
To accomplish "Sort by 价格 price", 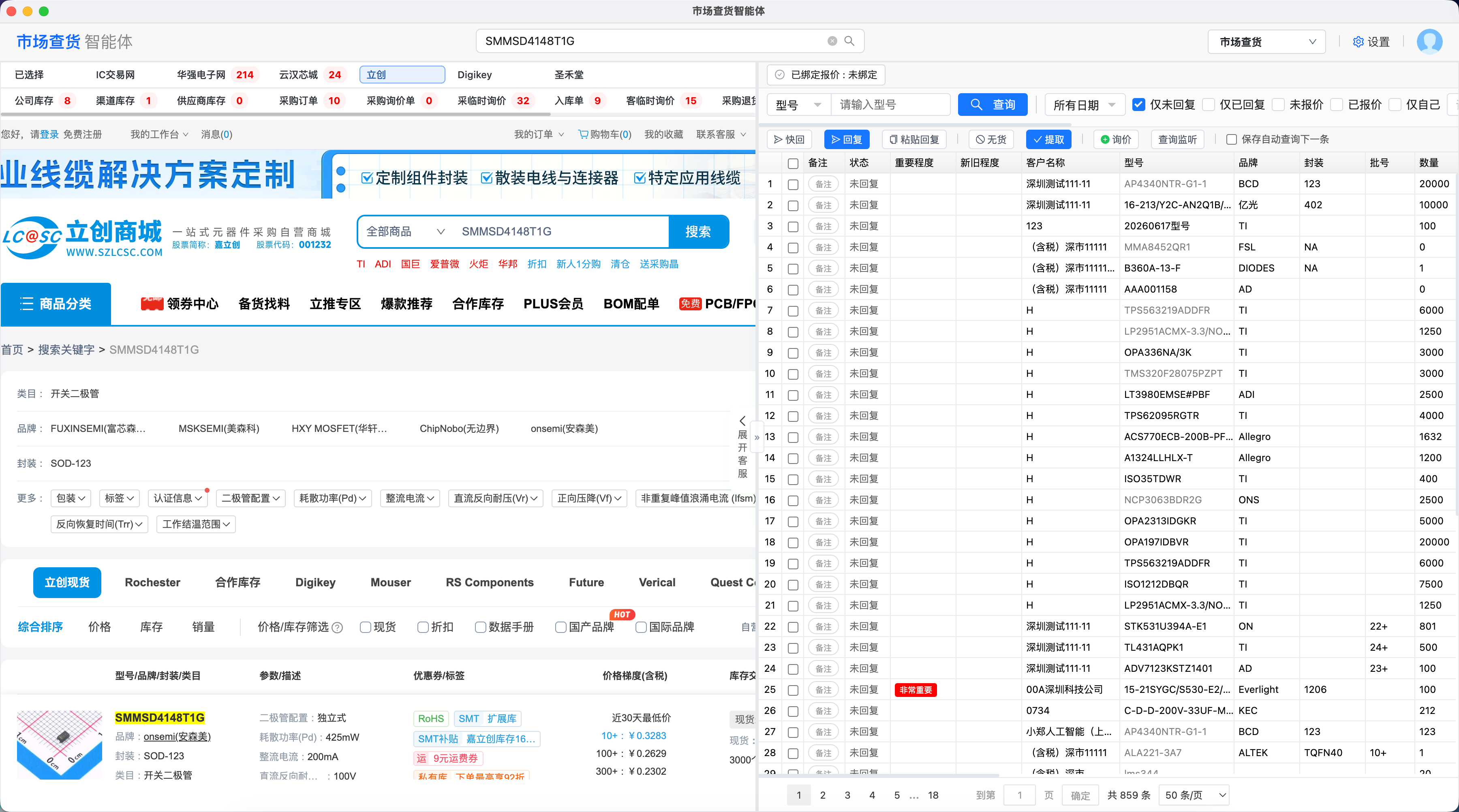I will 100,627.
